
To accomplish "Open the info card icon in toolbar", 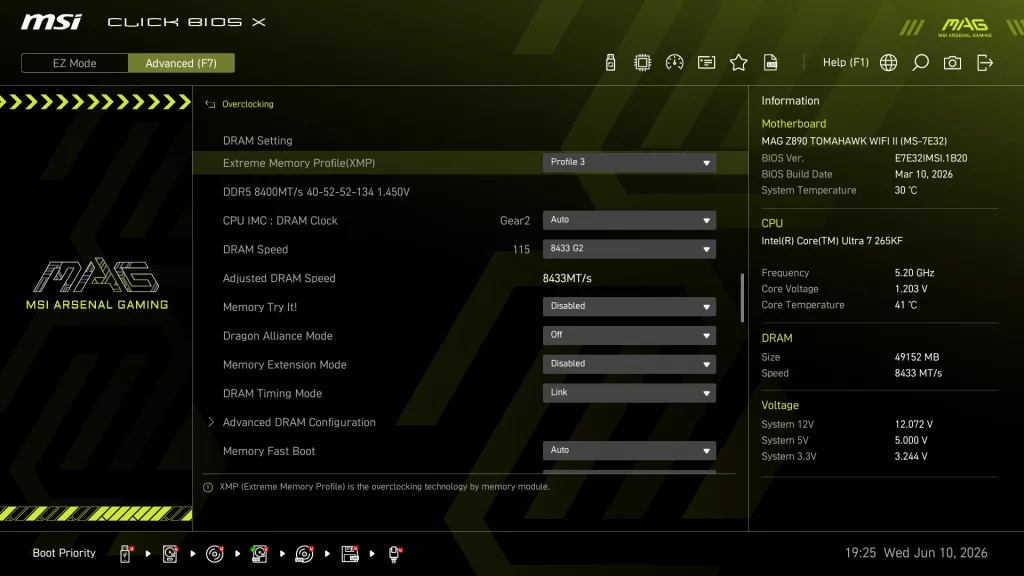I will [706, 63].
